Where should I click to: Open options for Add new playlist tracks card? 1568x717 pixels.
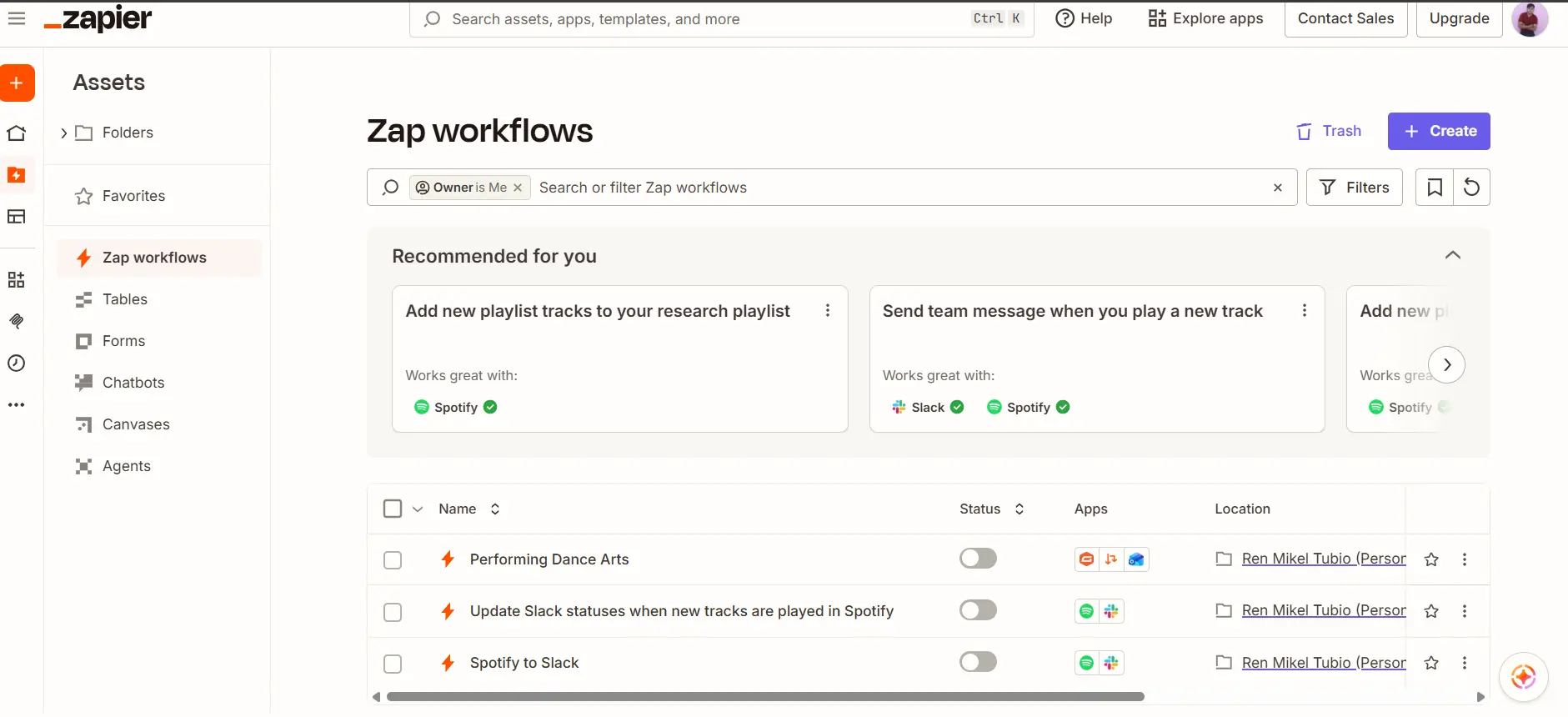tap(828, 311)
